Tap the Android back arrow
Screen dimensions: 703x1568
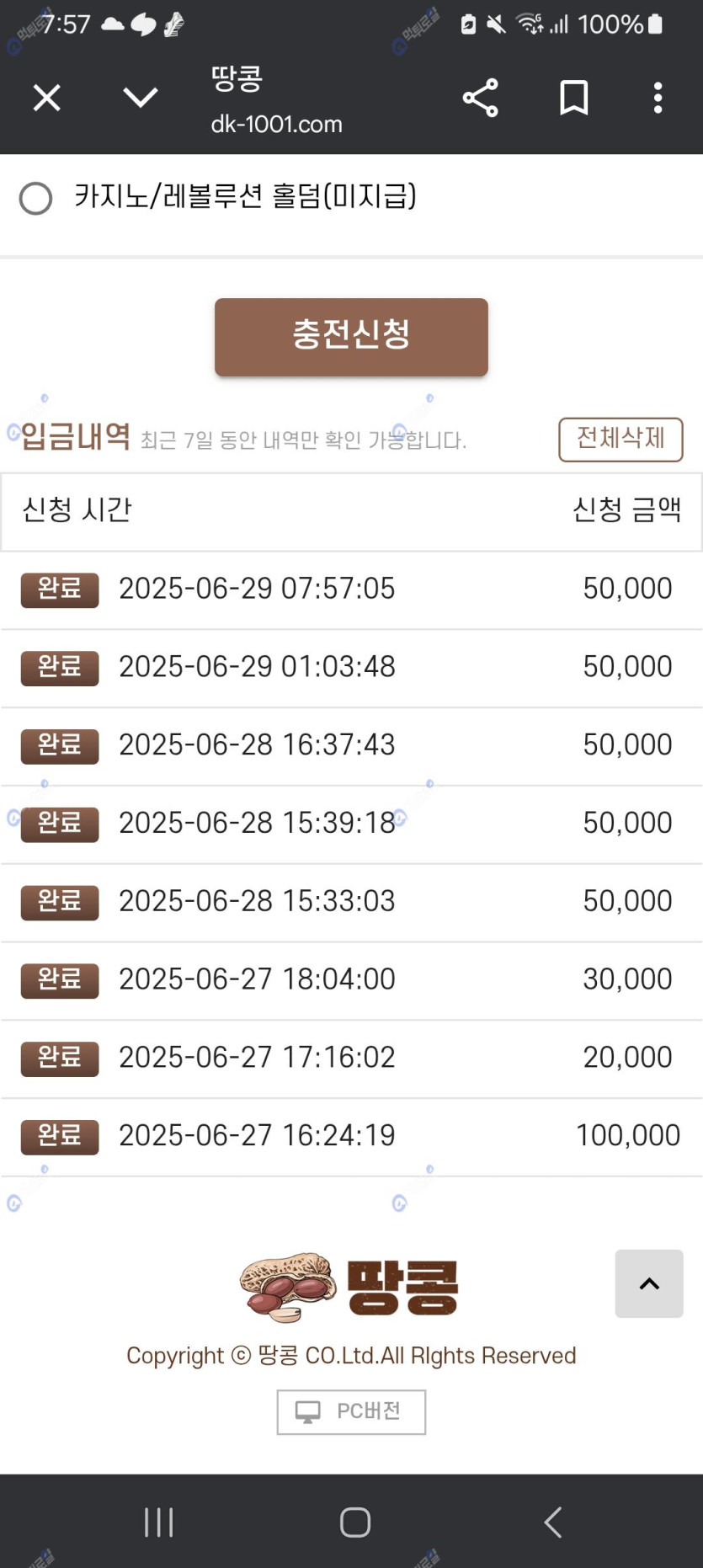tap(552, 1522)
